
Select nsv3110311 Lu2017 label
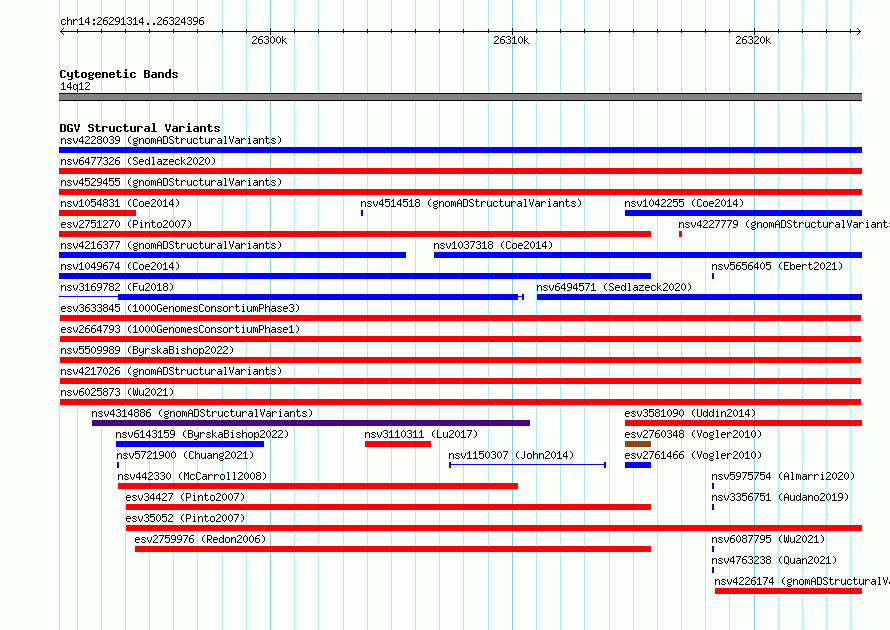[421, 434]
